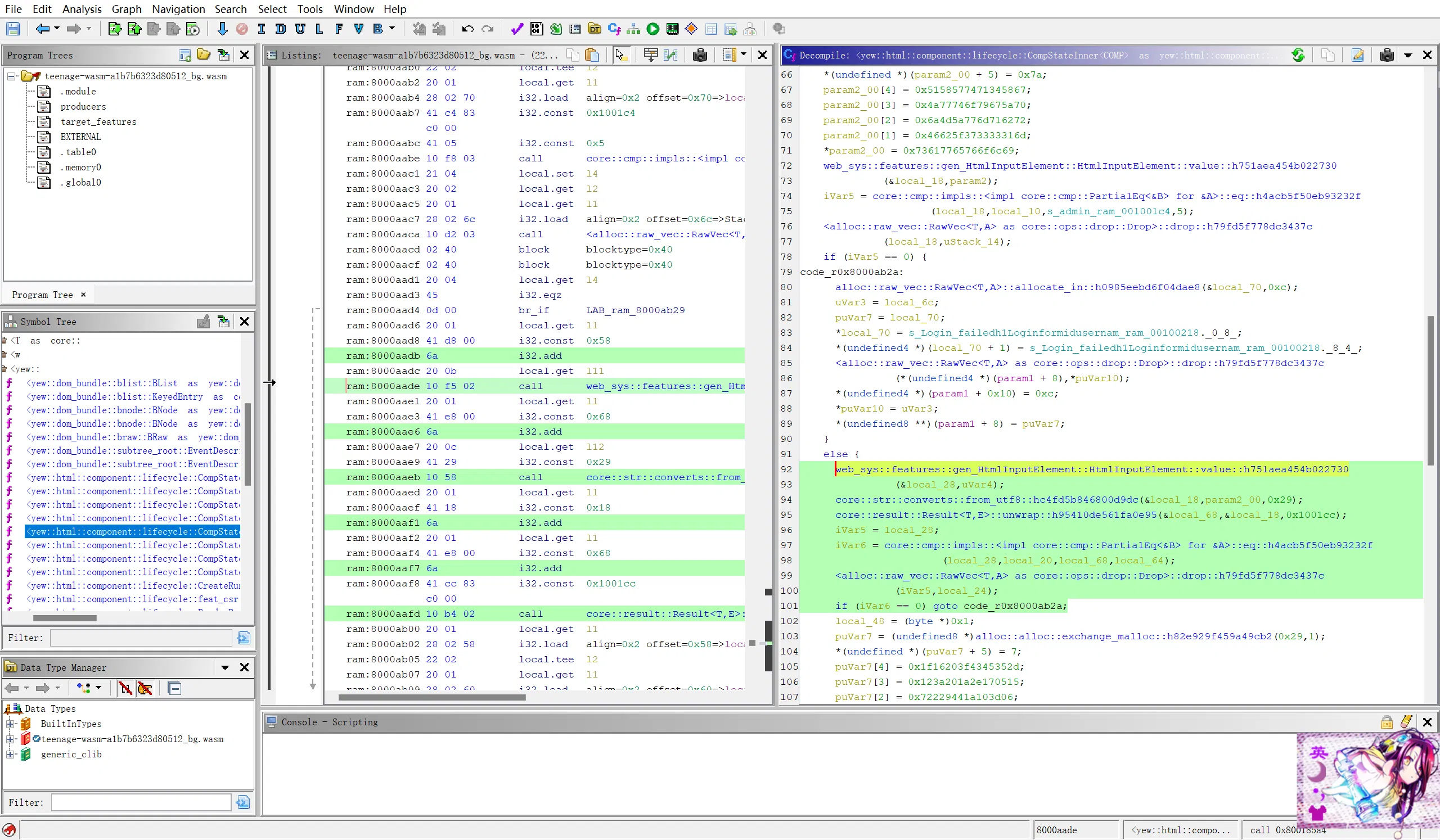Expand teenage-wasm archive in Data Types
The width and height of the screenshot is (1440, 840).
pyautogui.click(x=10, y=738)
